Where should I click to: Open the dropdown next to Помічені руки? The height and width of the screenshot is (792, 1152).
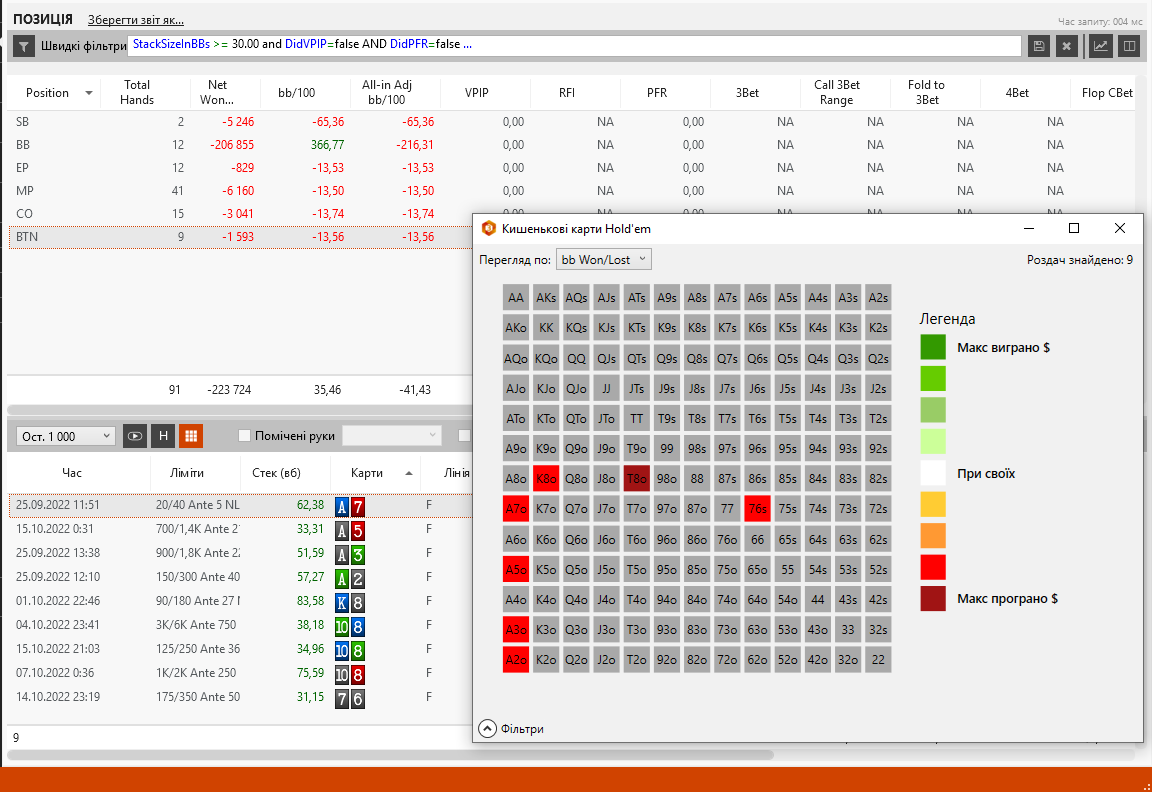click(x=392, y=436)
